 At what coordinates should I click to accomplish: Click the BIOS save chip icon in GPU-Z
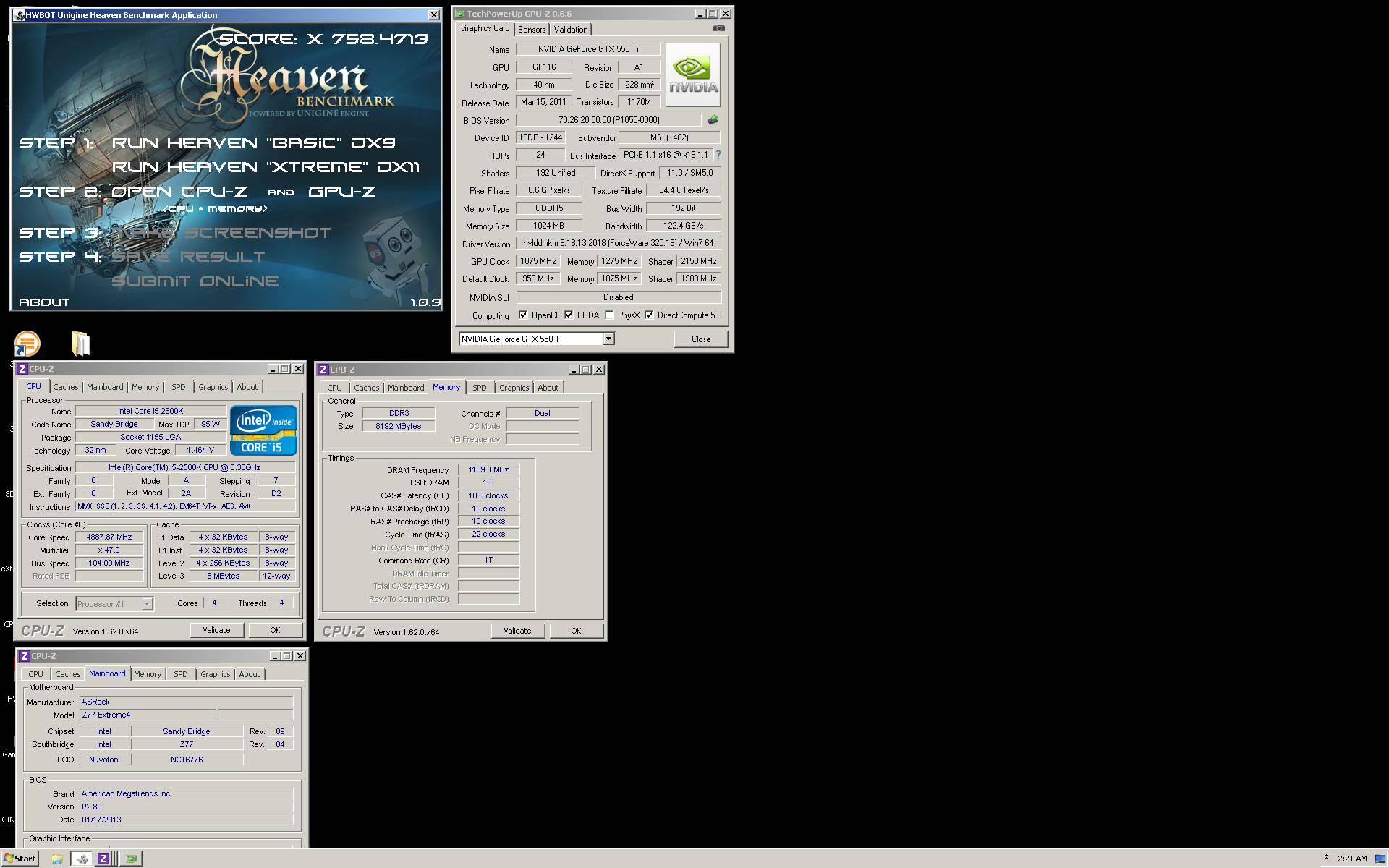[713, 120]
